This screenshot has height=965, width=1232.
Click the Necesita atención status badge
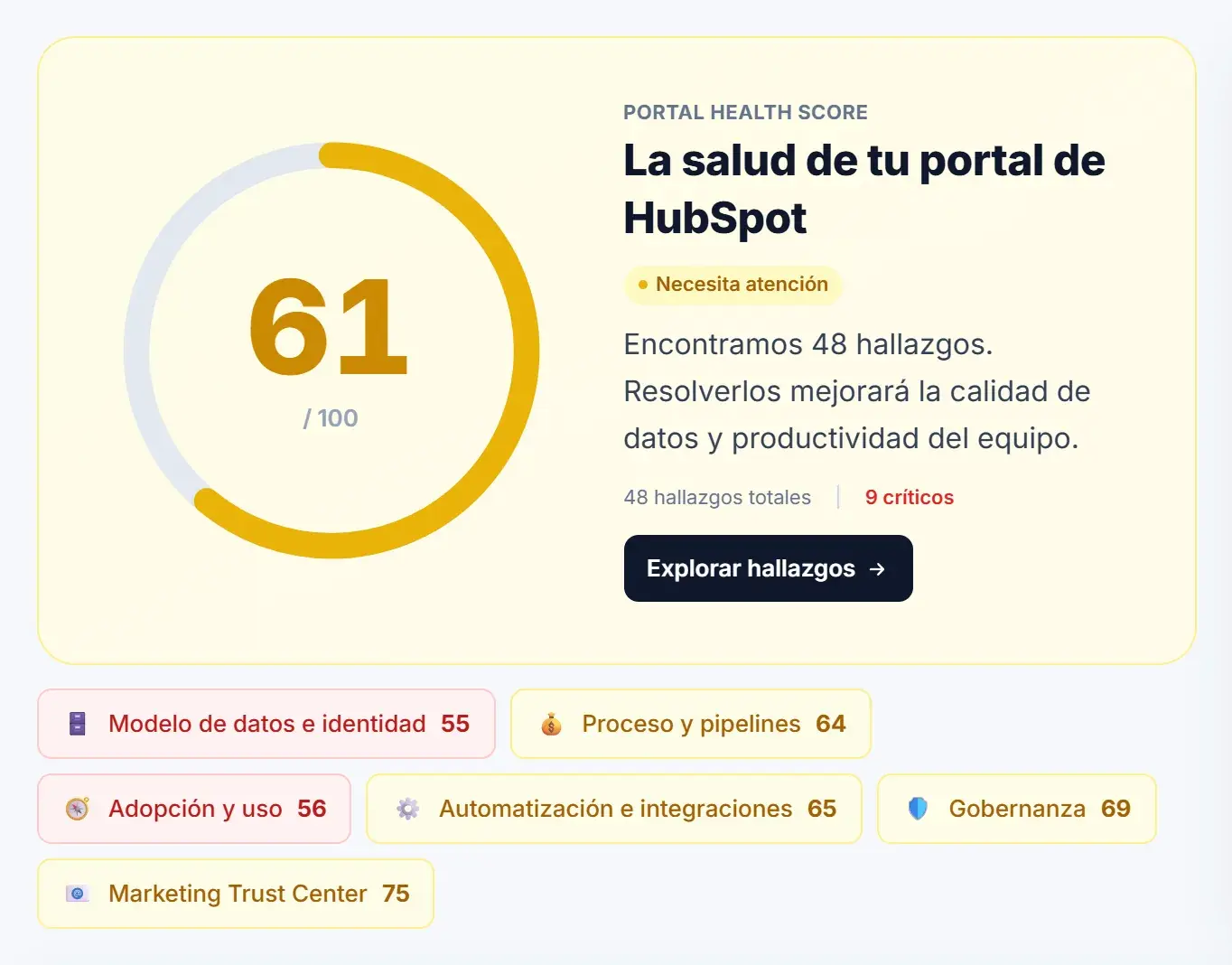click(x=733, y=285)
